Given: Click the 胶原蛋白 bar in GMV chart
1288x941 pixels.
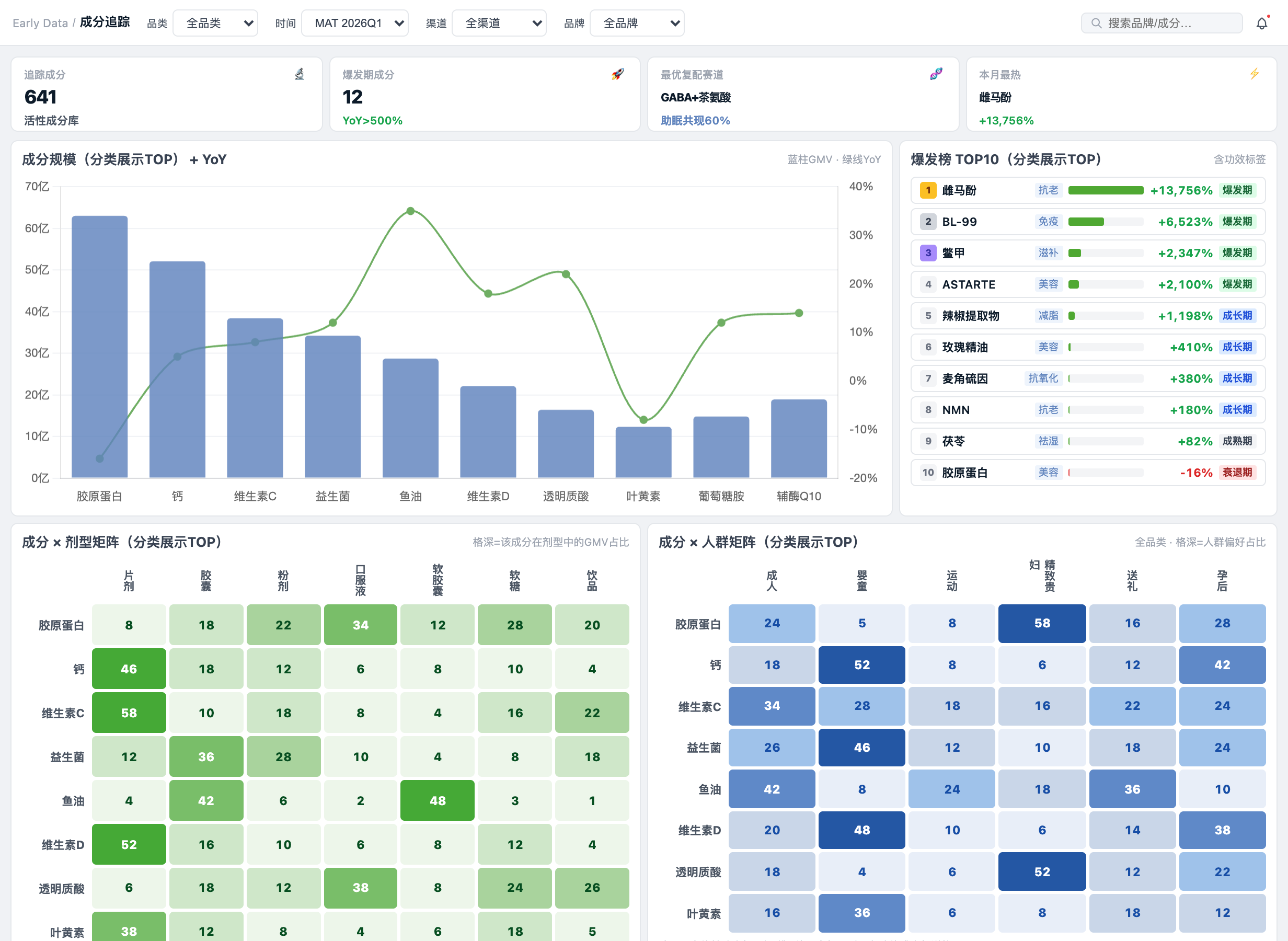Looking at the screenshot, I should 100,346.
